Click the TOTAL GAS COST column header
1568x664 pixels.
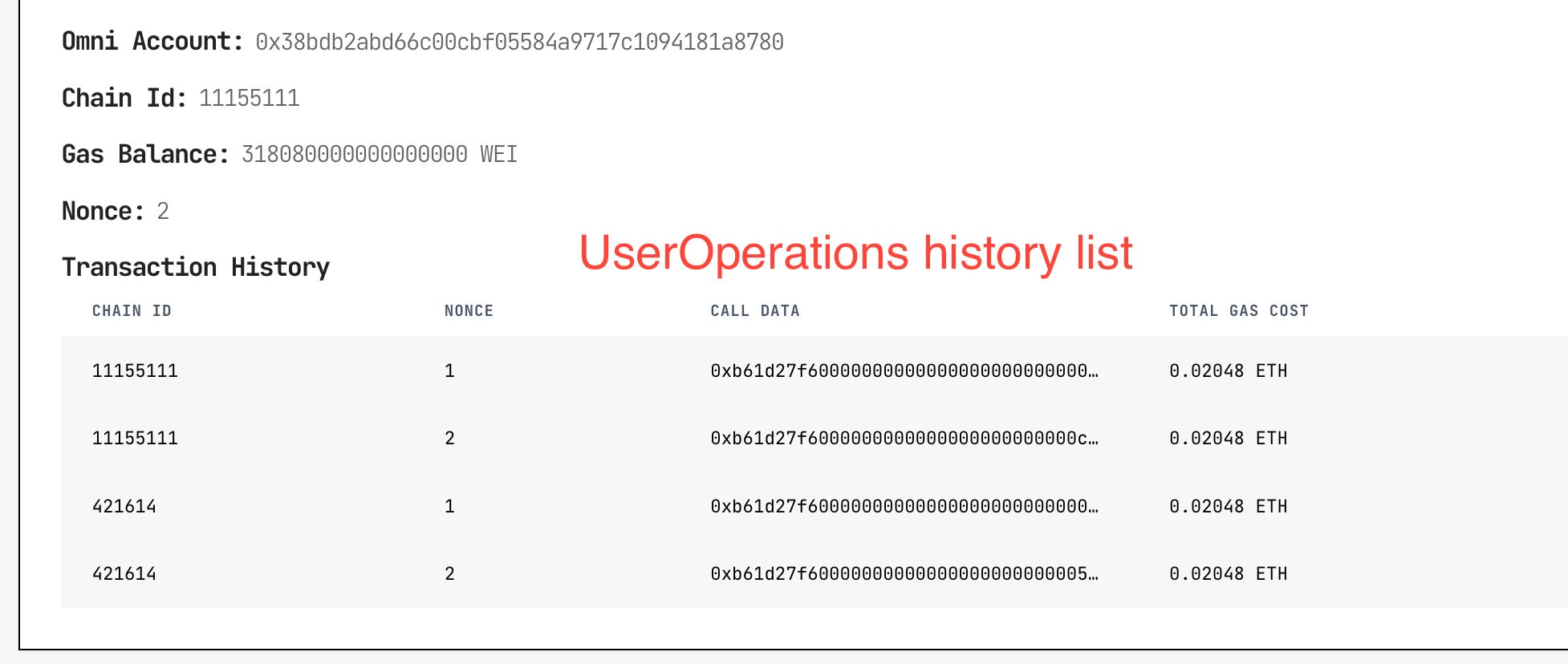pos(1238,311)
